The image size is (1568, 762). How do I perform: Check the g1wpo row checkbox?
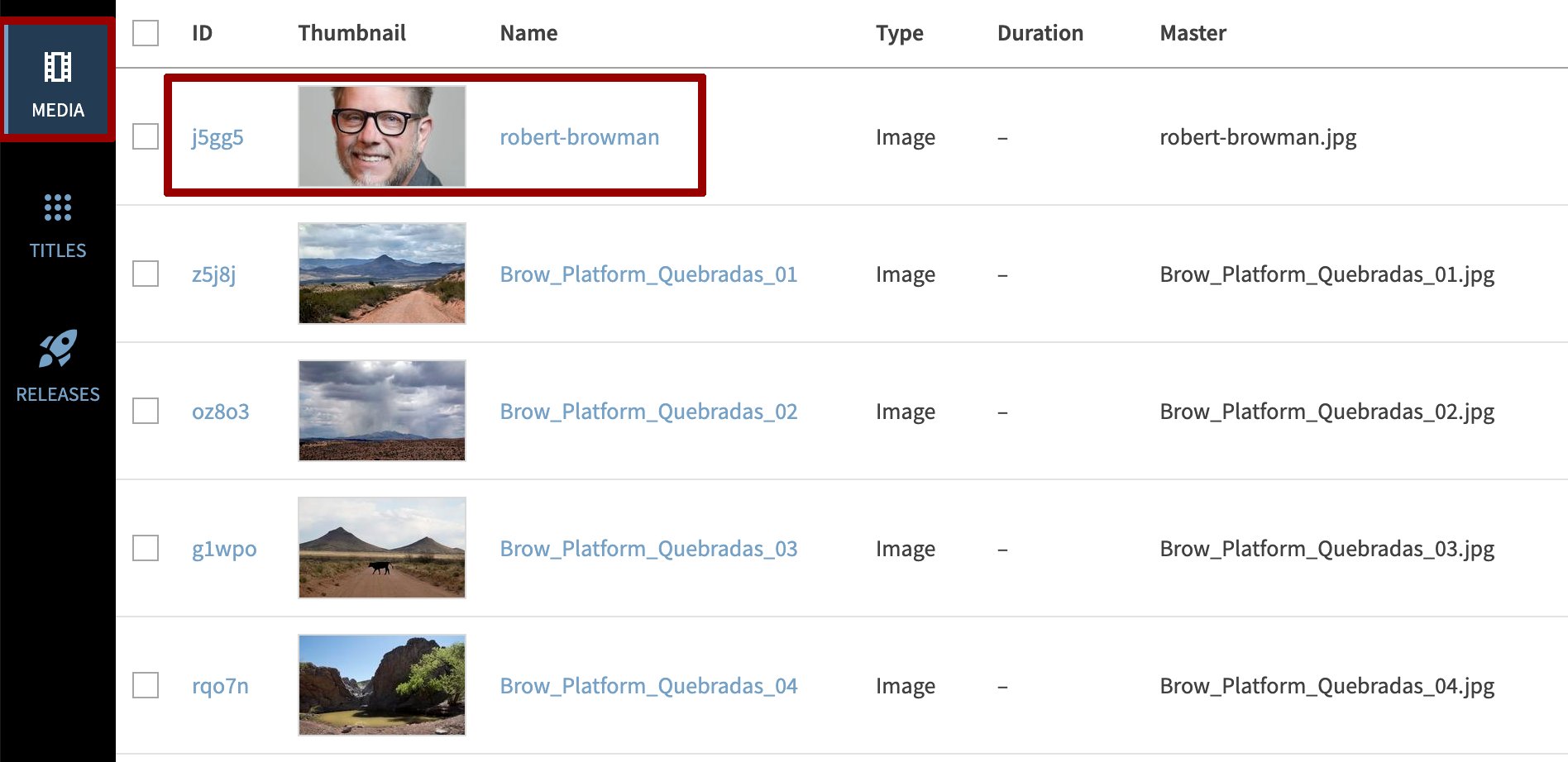coord(145,547)
